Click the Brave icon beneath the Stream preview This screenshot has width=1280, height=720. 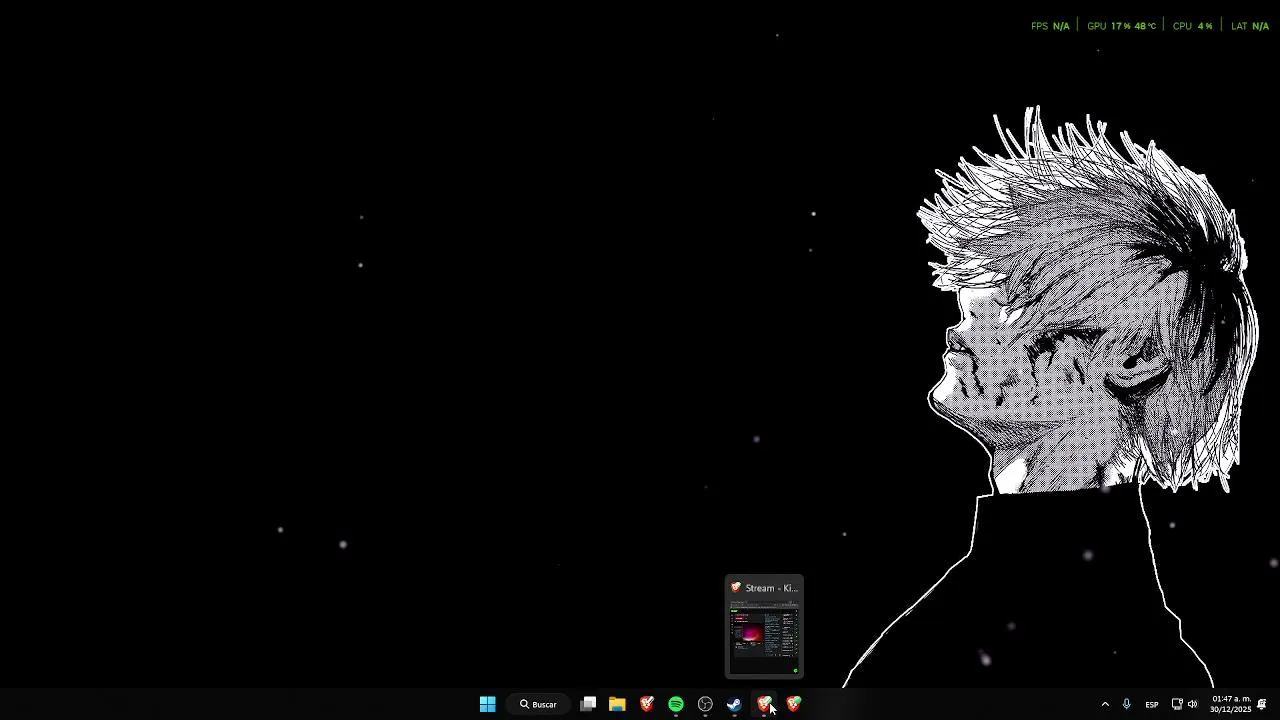pos(764,704)
